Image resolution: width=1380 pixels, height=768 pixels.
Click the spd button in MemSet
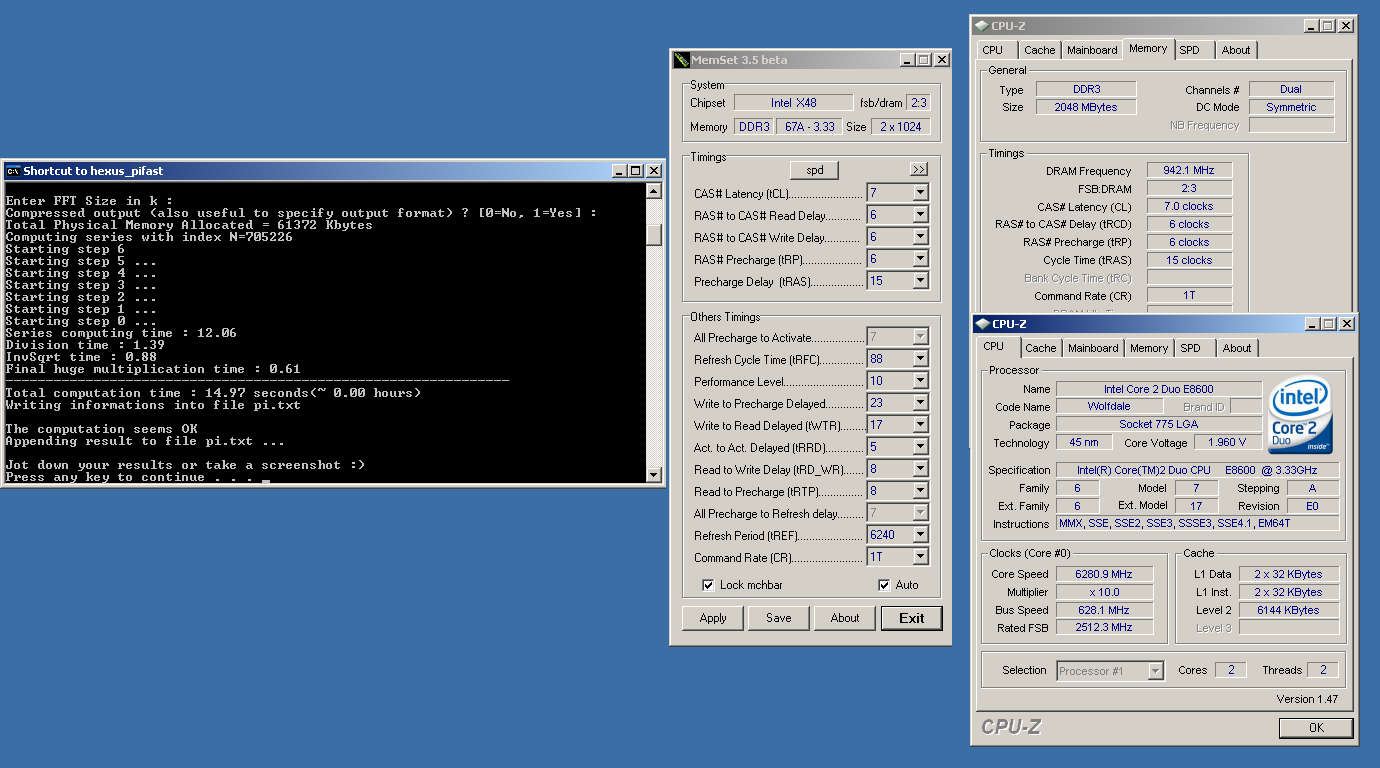click(815, 170)
